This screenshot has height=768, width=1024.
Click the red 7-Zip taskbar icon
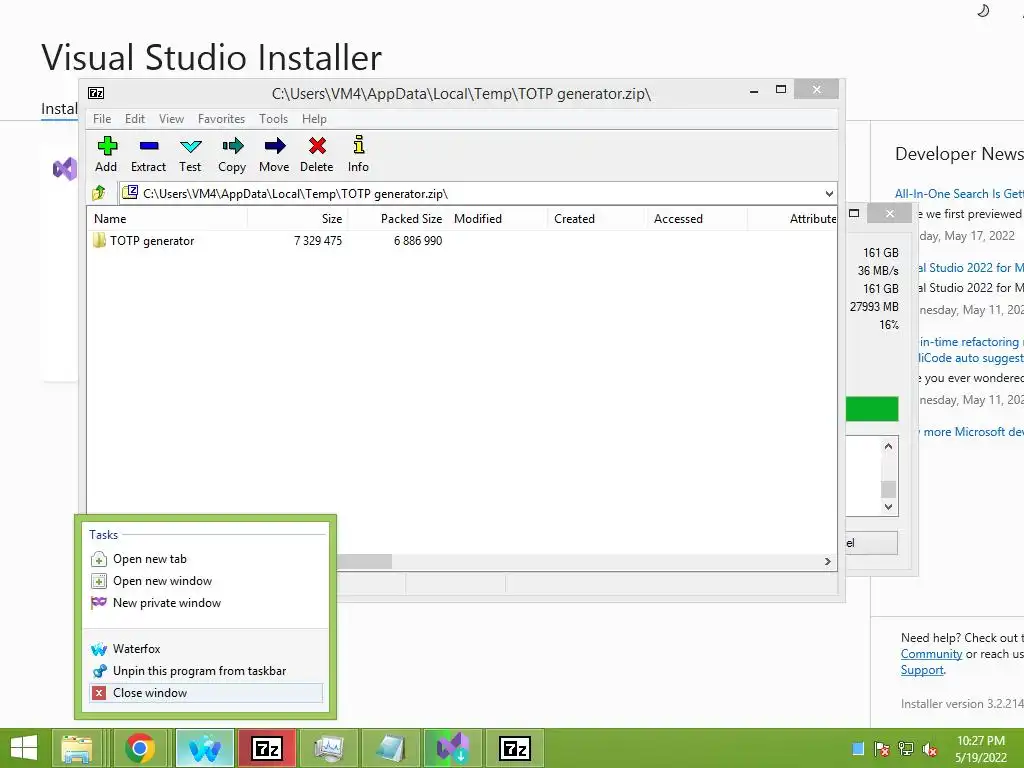click(x=267, y=748)
